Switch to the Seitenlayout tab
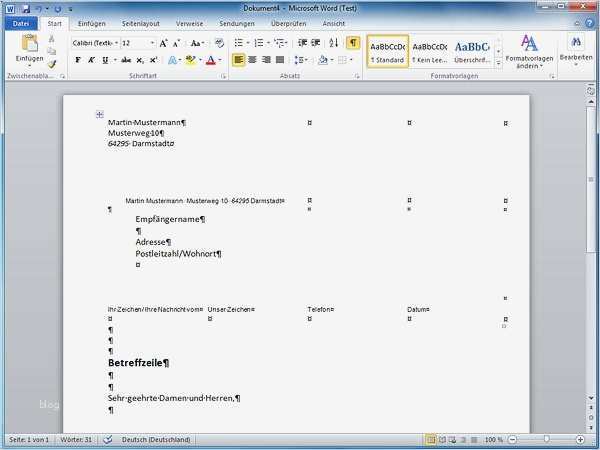Image resolution: width=600 pixels, height=450 pixels. coord(140,24)
